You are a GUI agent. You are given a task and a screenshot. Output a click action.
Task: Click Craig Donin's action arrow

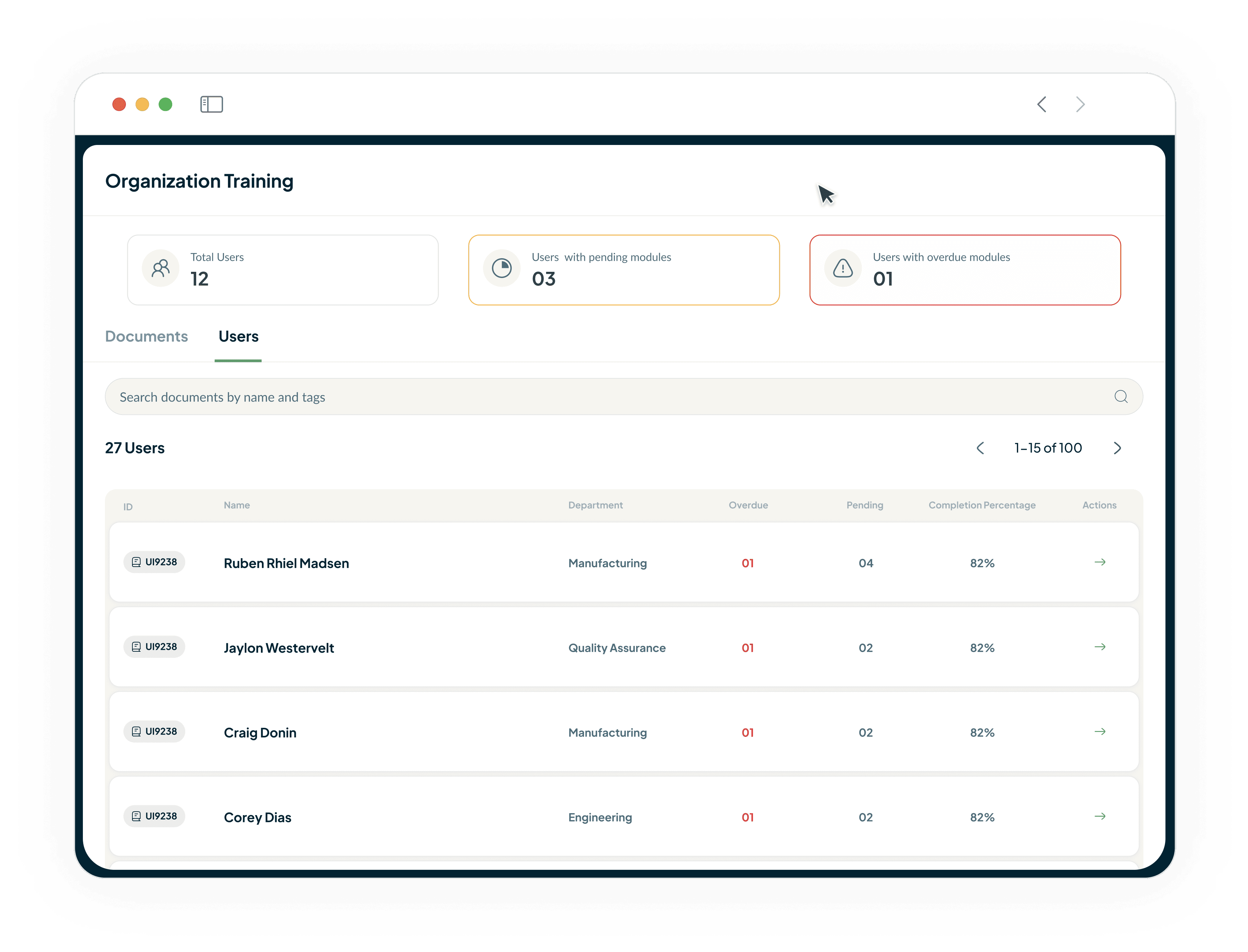1099,732
